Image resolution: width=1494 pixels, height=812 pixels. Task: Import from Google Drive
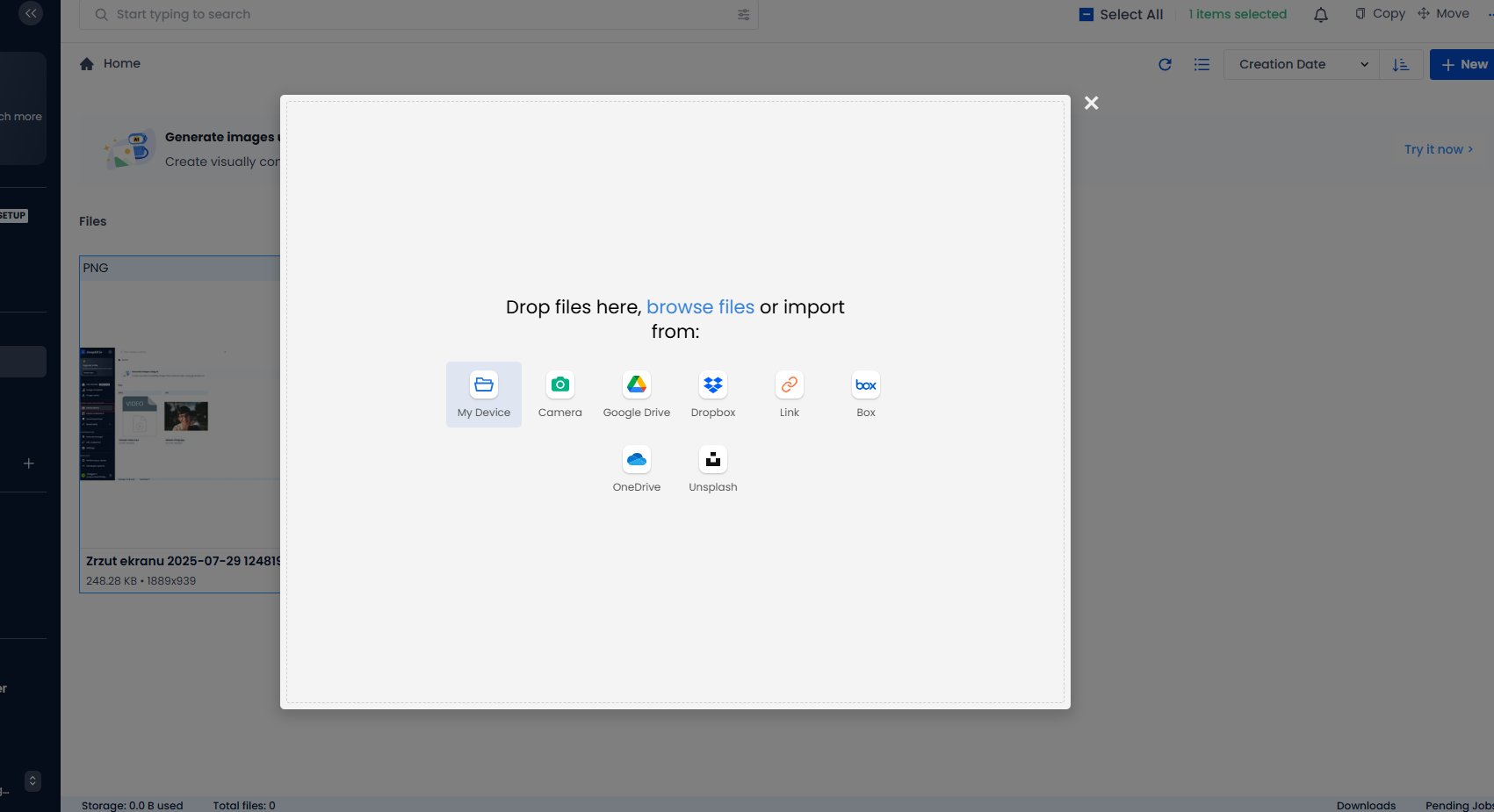coord(636,394)
